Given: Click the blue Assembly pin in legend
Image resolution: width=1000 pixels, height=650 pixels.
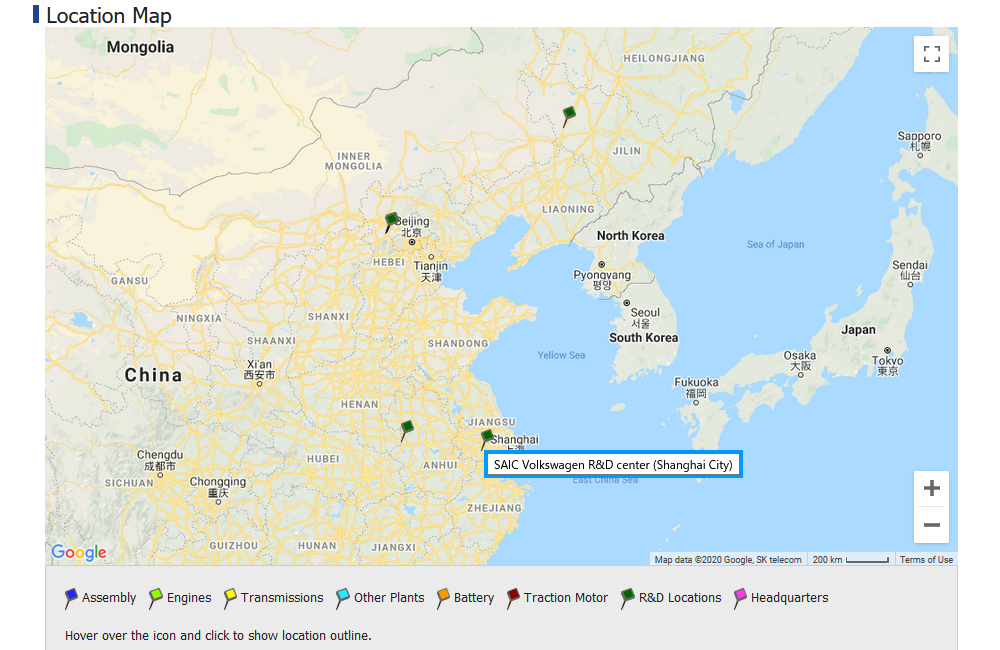Looking at the screenshot, I should (71, 598).
